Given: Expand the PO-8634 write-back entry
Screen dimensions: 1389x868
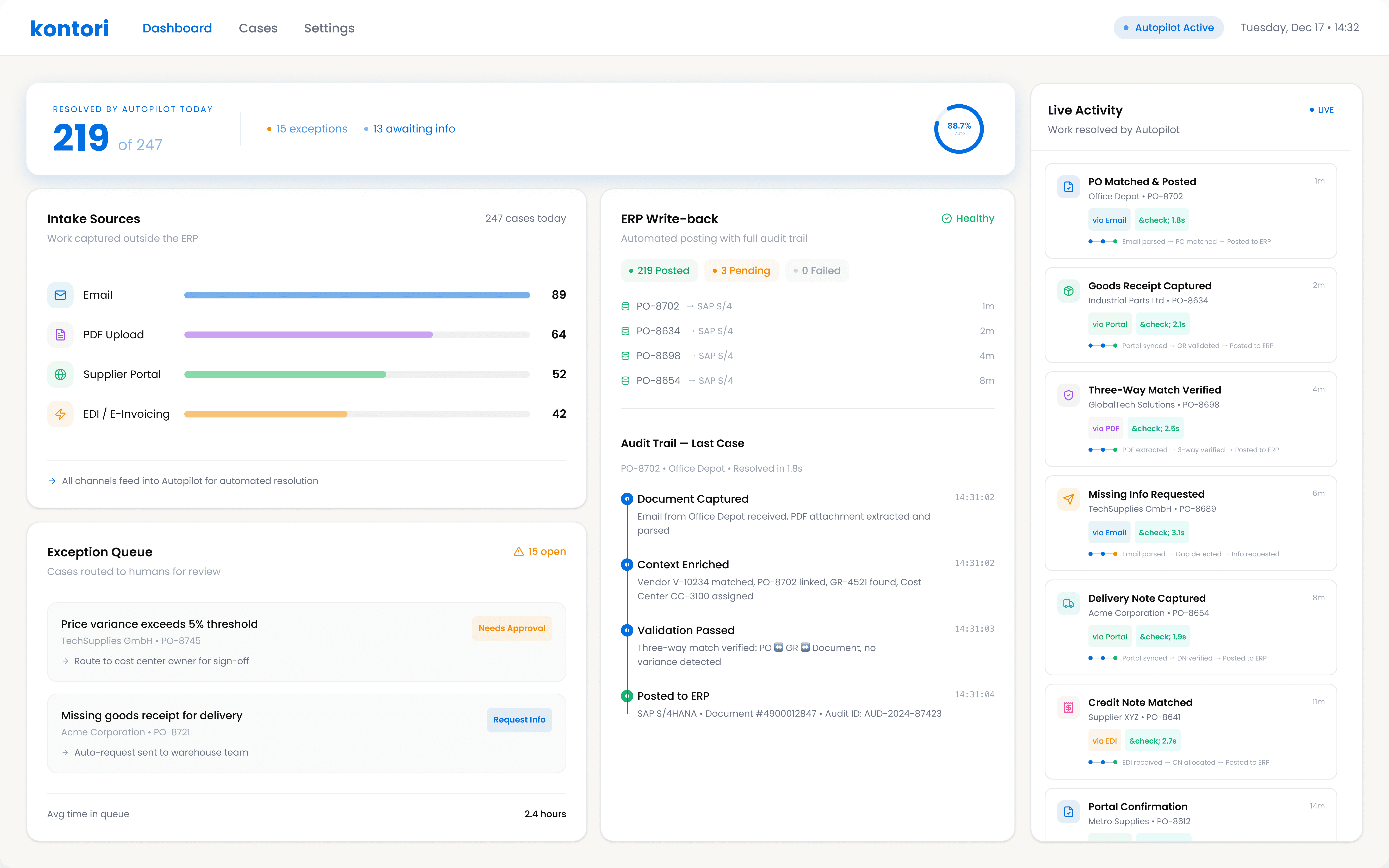Looking at the screenshot, I should coord(806,331).
